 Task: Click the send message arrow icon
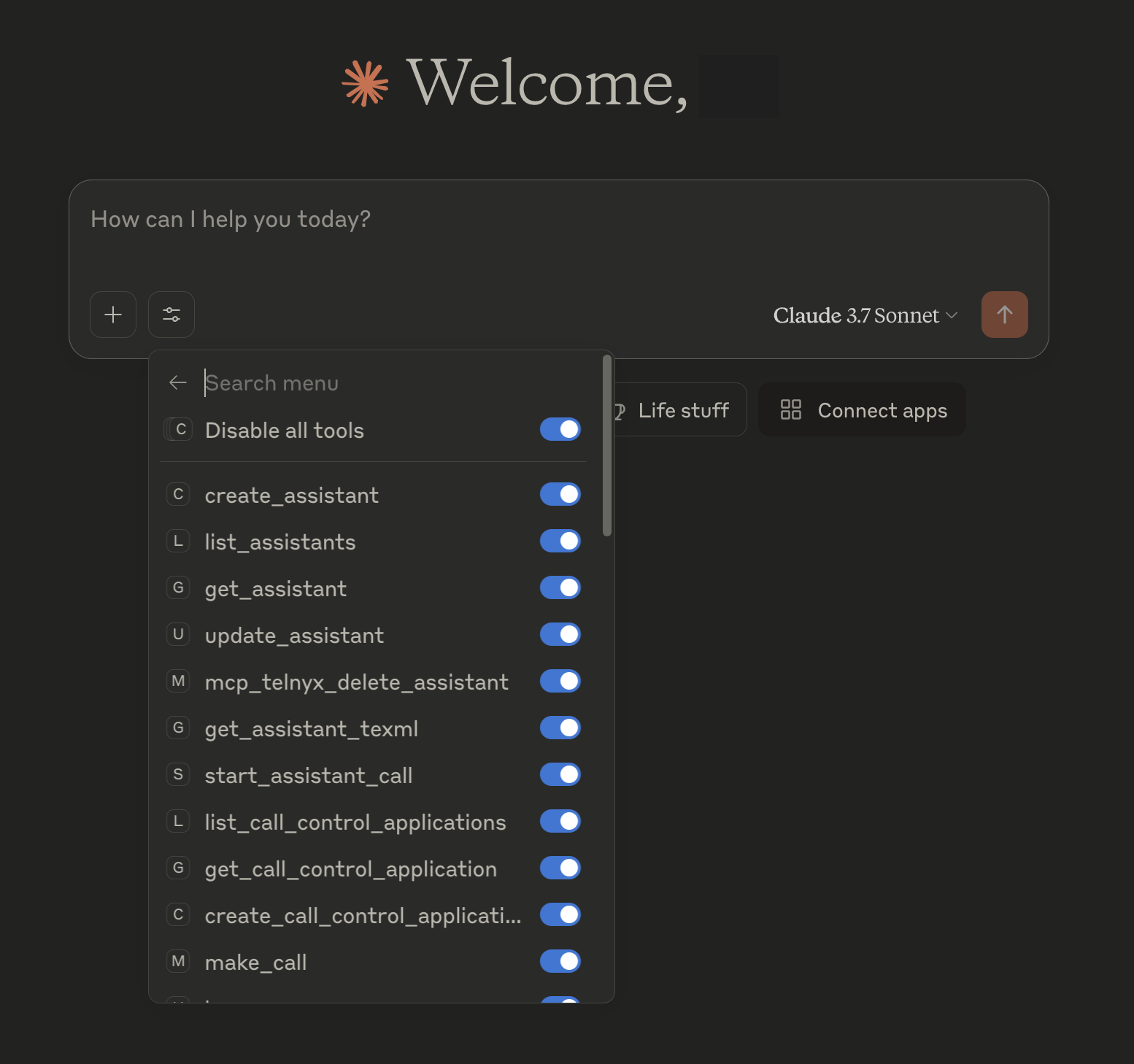[x=1005, y=315]
